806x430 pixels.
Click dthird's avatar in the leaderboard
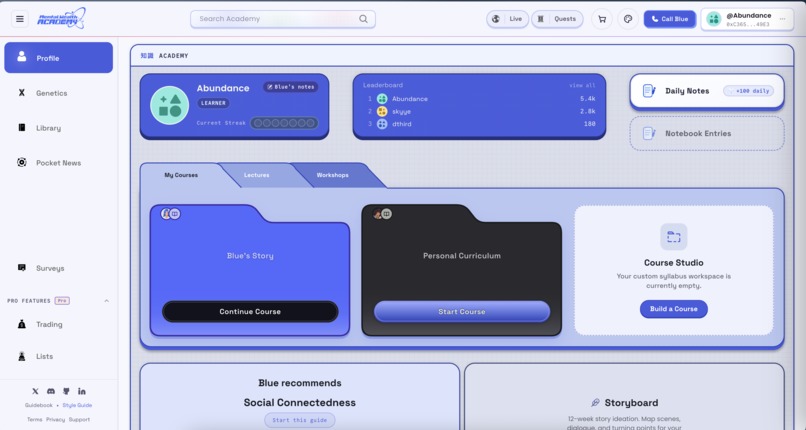(x=382, y=124)
